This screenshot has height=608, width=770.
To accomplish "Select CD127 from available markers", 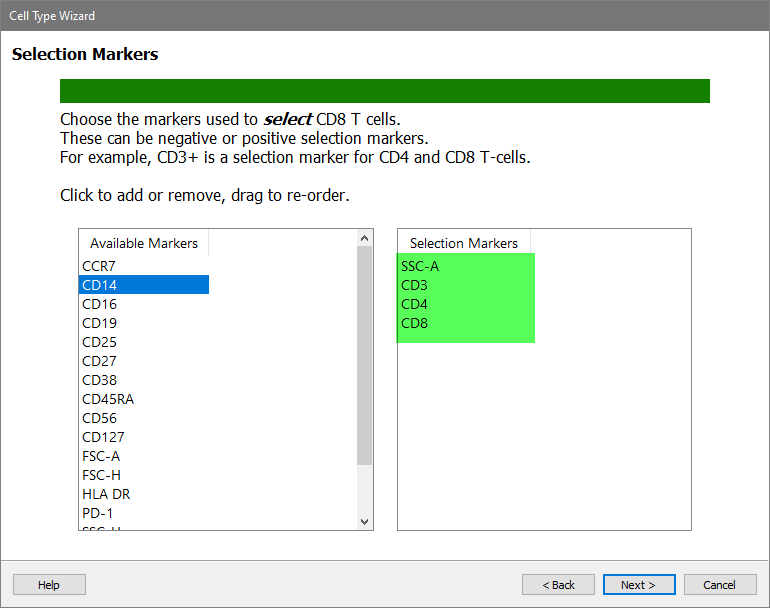I will click(103, 437).
